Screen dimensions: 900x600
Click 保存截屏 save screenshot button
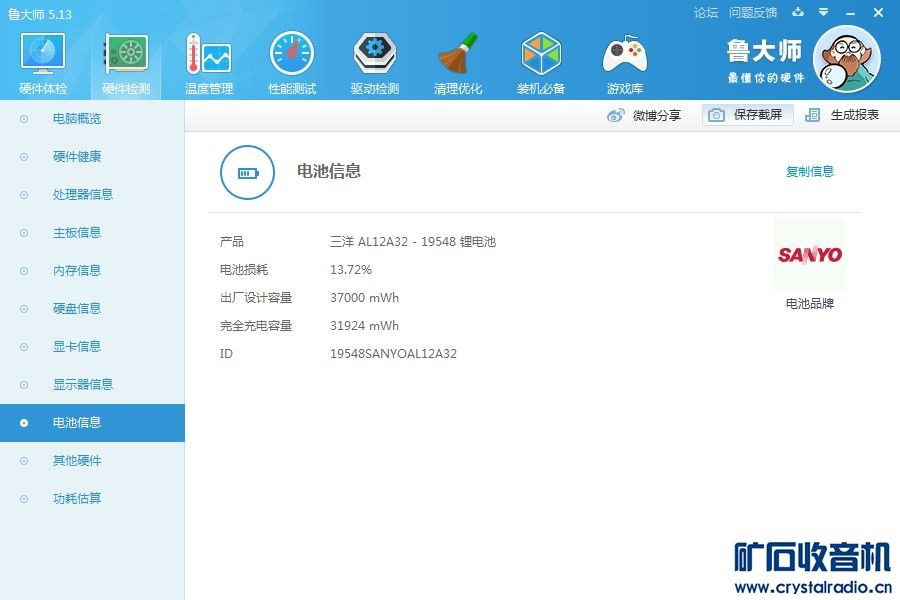[747, 115]
